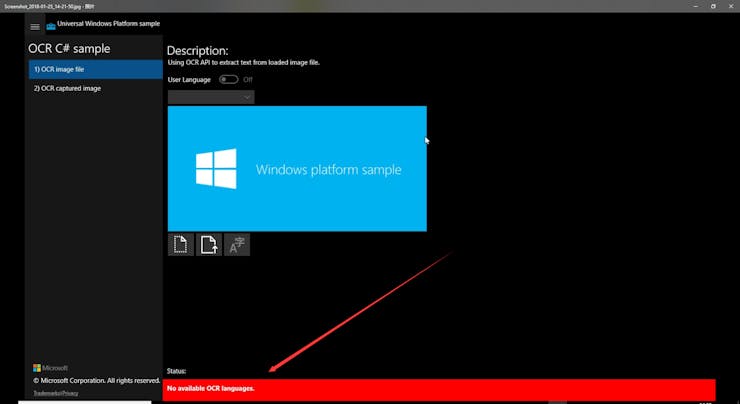Click the User Language label
Image resolution: width=740 pixels, height=404 pixels.
click(189, 80)
